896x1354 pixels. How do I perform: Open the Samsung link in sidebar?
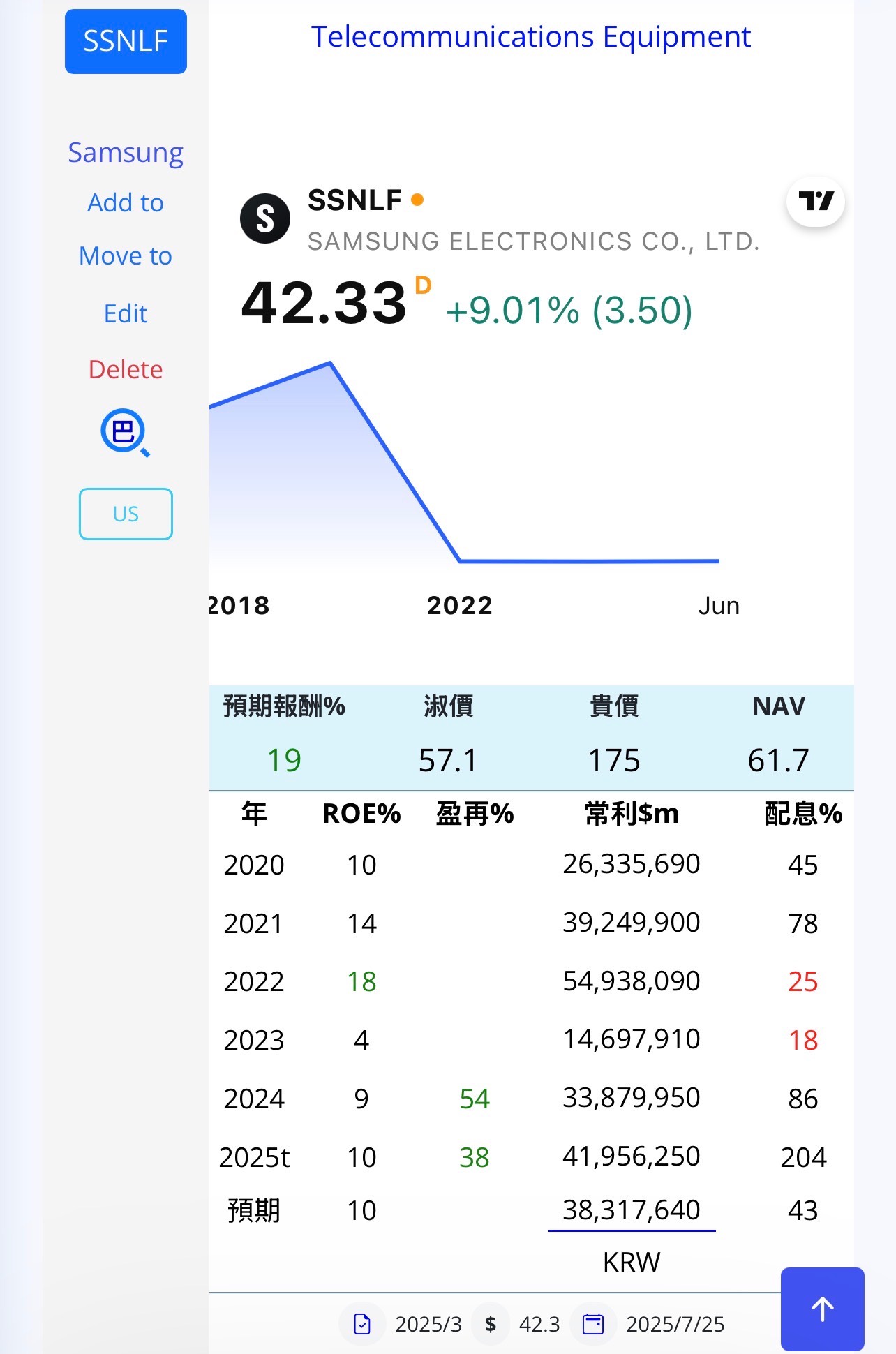point(126,152)
